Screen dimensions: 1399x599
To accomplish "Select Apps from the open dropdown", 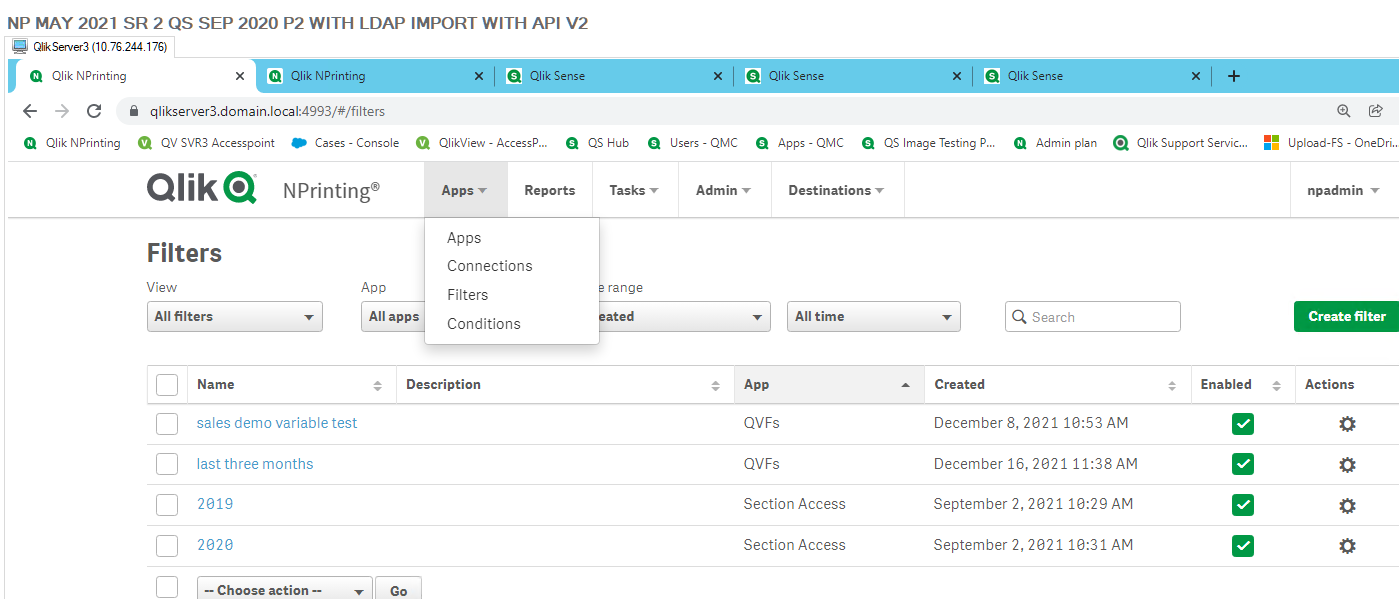I will 464,238.
